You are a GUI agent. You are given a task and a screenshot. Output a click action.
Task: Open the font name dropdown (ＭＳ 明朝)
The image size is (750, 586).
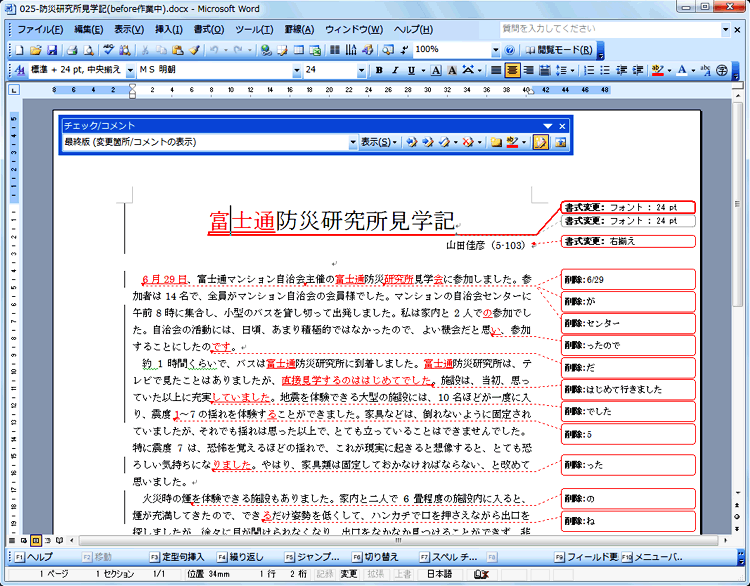pyautogui.click(x=297, y=71)
